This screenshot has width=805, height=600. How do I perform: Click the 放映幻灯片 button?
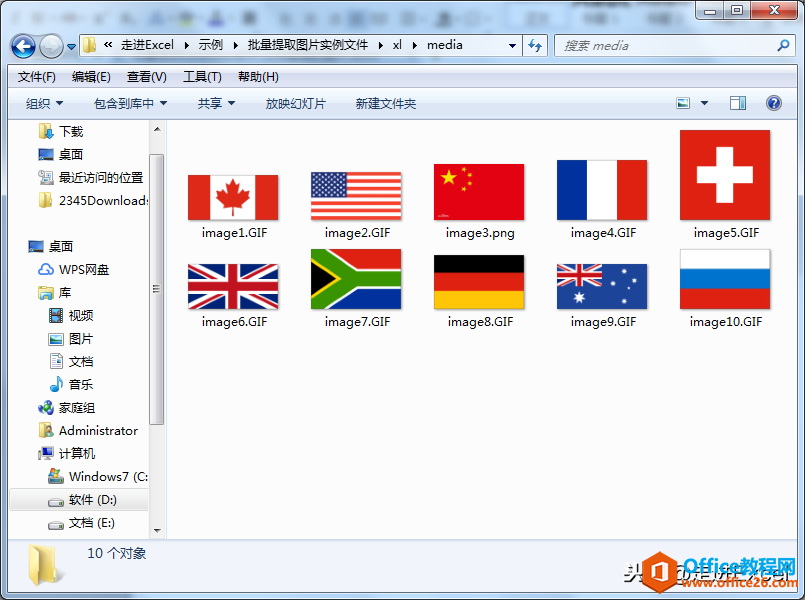[296, 104]
